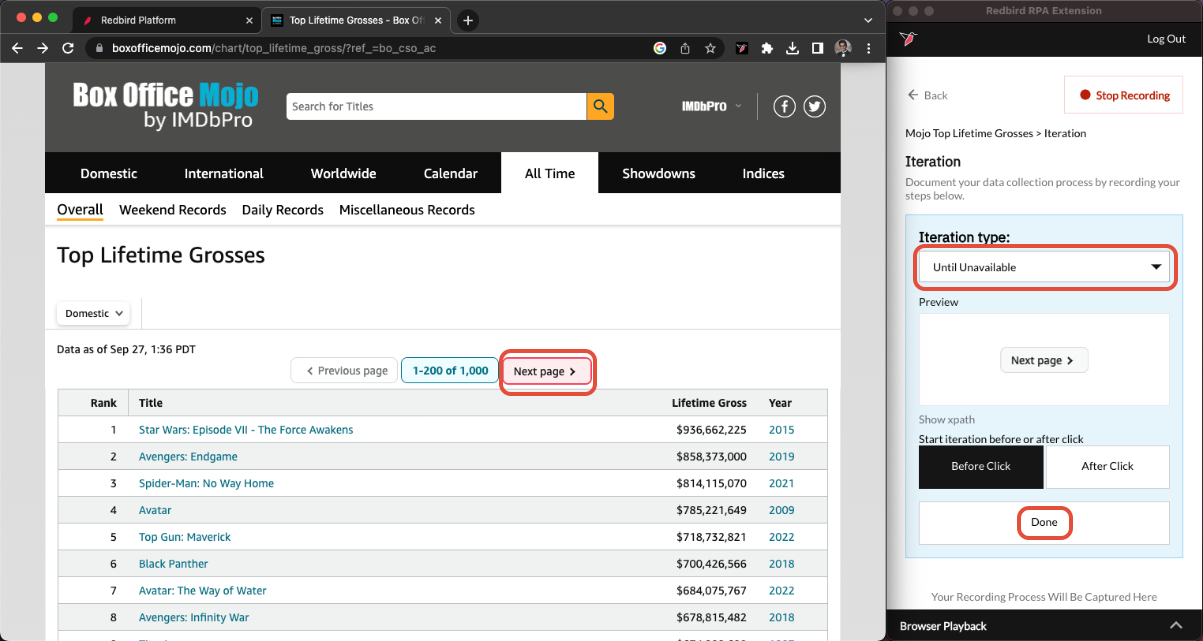Viewport: 1203px width, 641px height.
Task: Open the Calendar navigation tab
Action: coord(450,173)
